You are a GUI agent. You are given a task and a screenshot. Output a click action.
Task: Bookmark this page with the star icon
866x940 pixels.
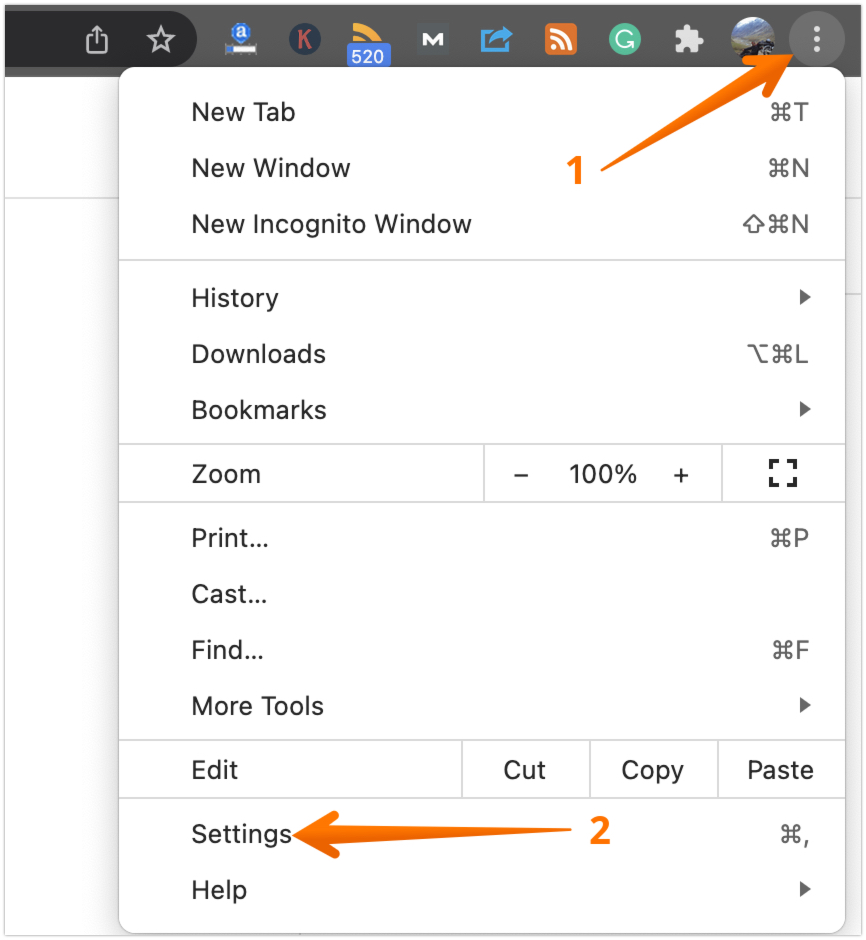click(160, 39)
